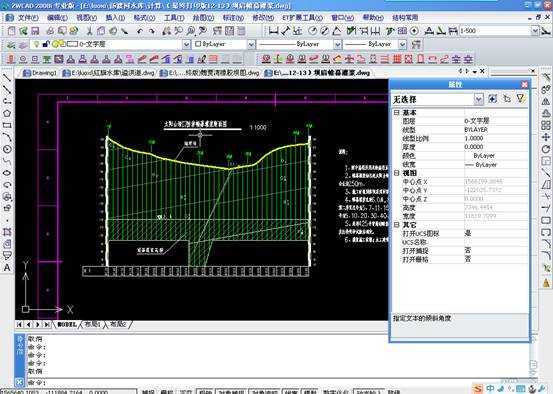Collapse the 视图 section in properties panel
Screen dimensions: 553x394
(396, 173)
